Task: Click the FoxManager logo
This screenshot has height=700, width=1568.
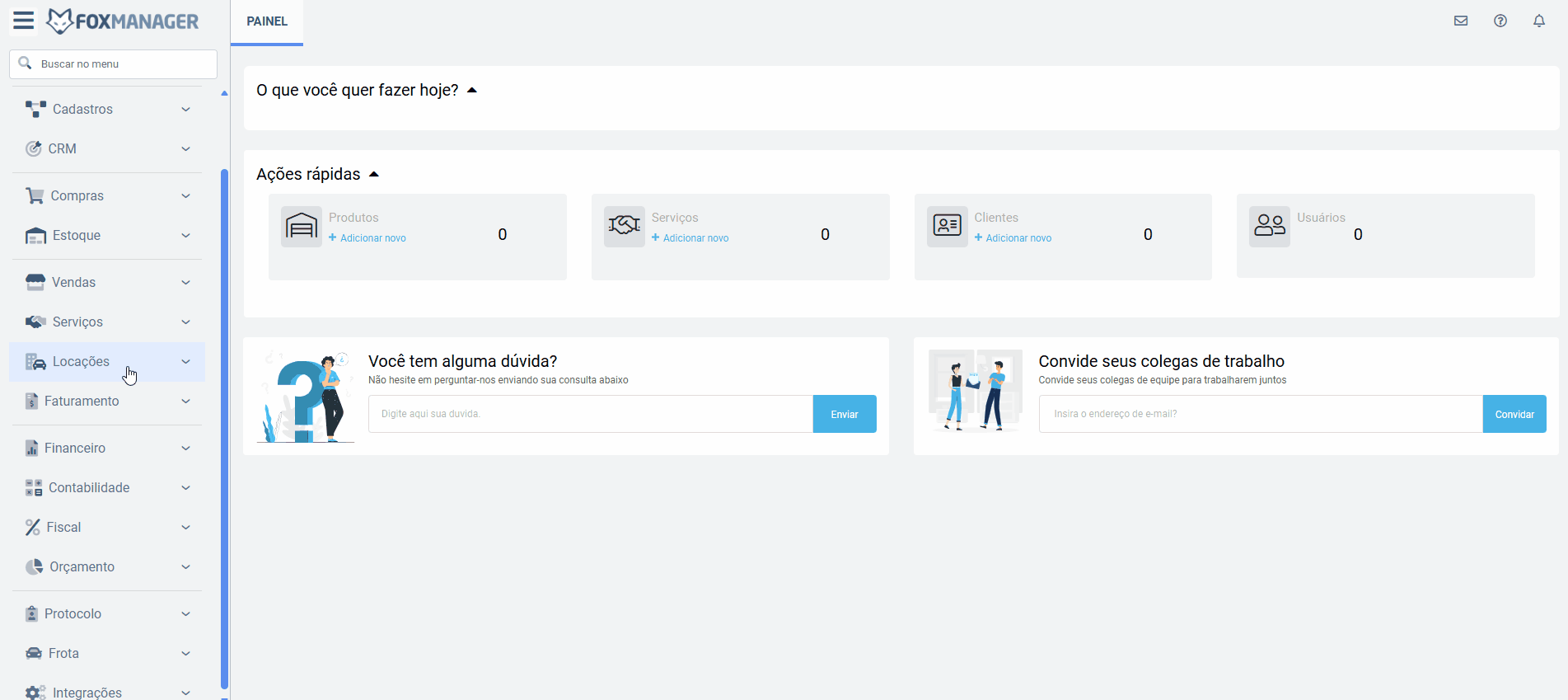Action: pos(124,21)
